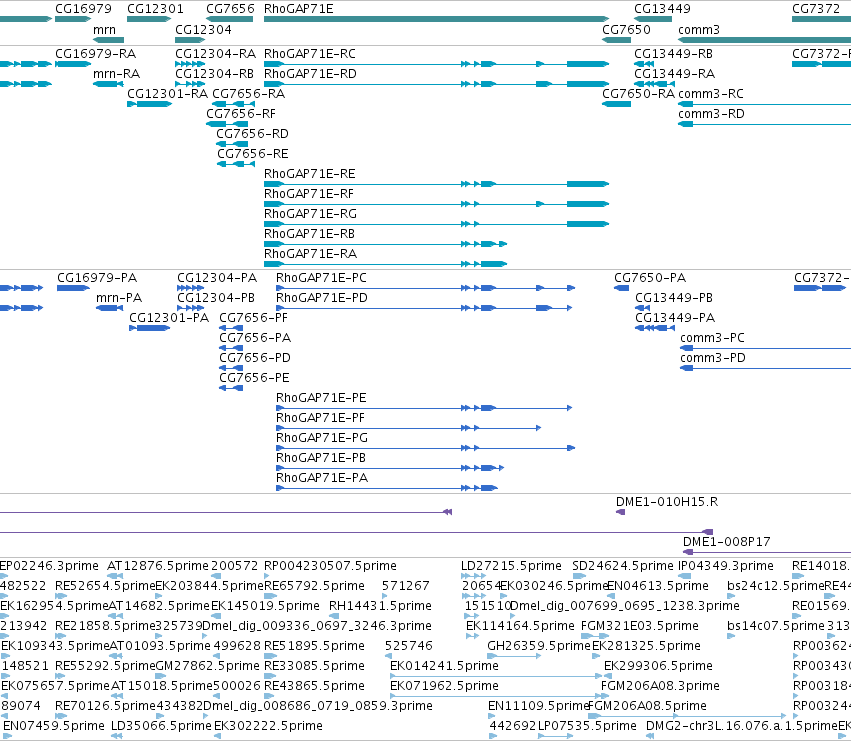This screenshot has width=851, height=741.
Task: Click transcript RhoGAP71E-RE label
Action: tap(310, 174)
